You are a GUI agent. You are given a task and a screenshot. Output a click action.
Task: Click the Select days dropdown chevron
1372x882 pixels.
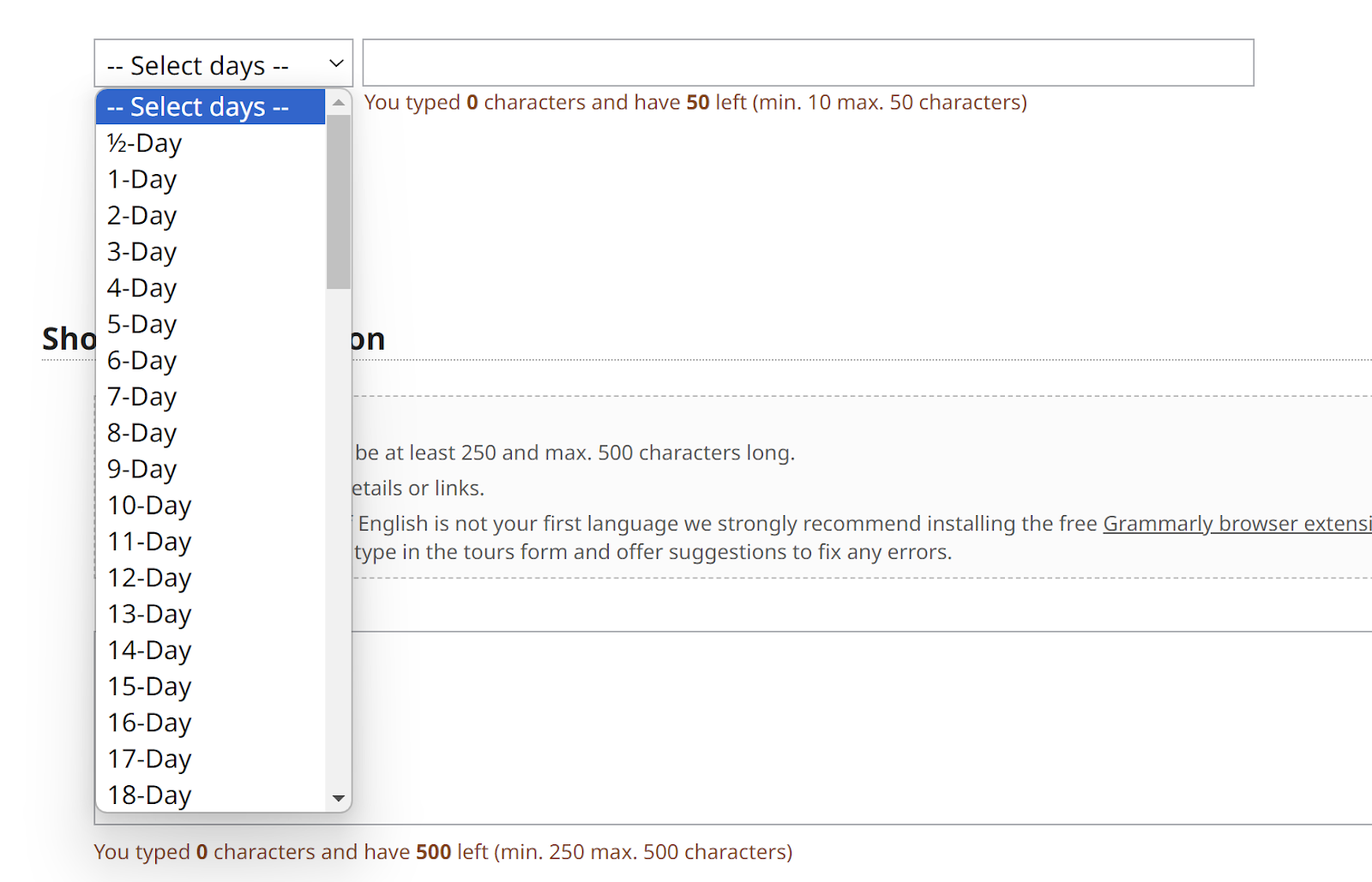336,63
